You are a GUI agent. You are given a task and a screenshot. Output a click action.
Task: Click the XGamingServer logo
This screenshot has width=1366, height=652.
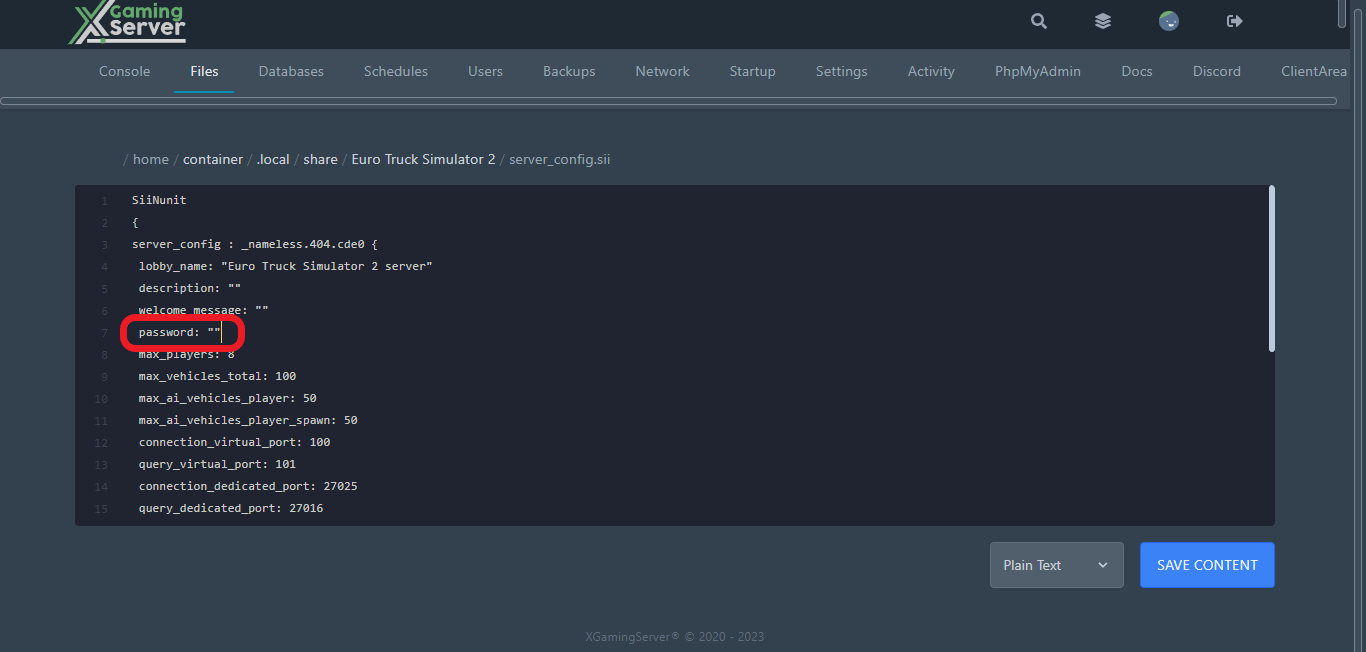126,22
